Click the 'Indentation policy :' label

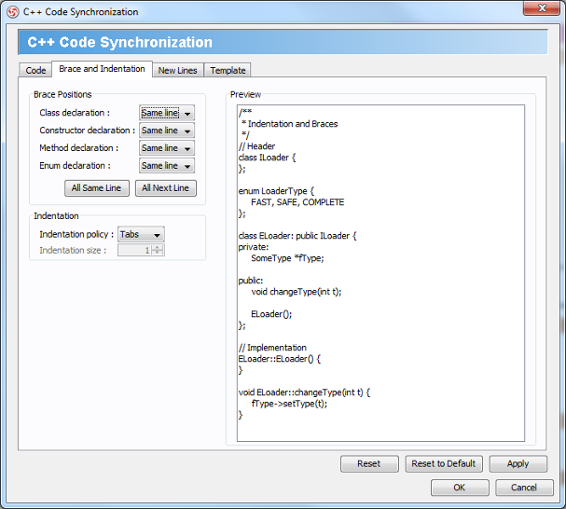pos(77,234)
